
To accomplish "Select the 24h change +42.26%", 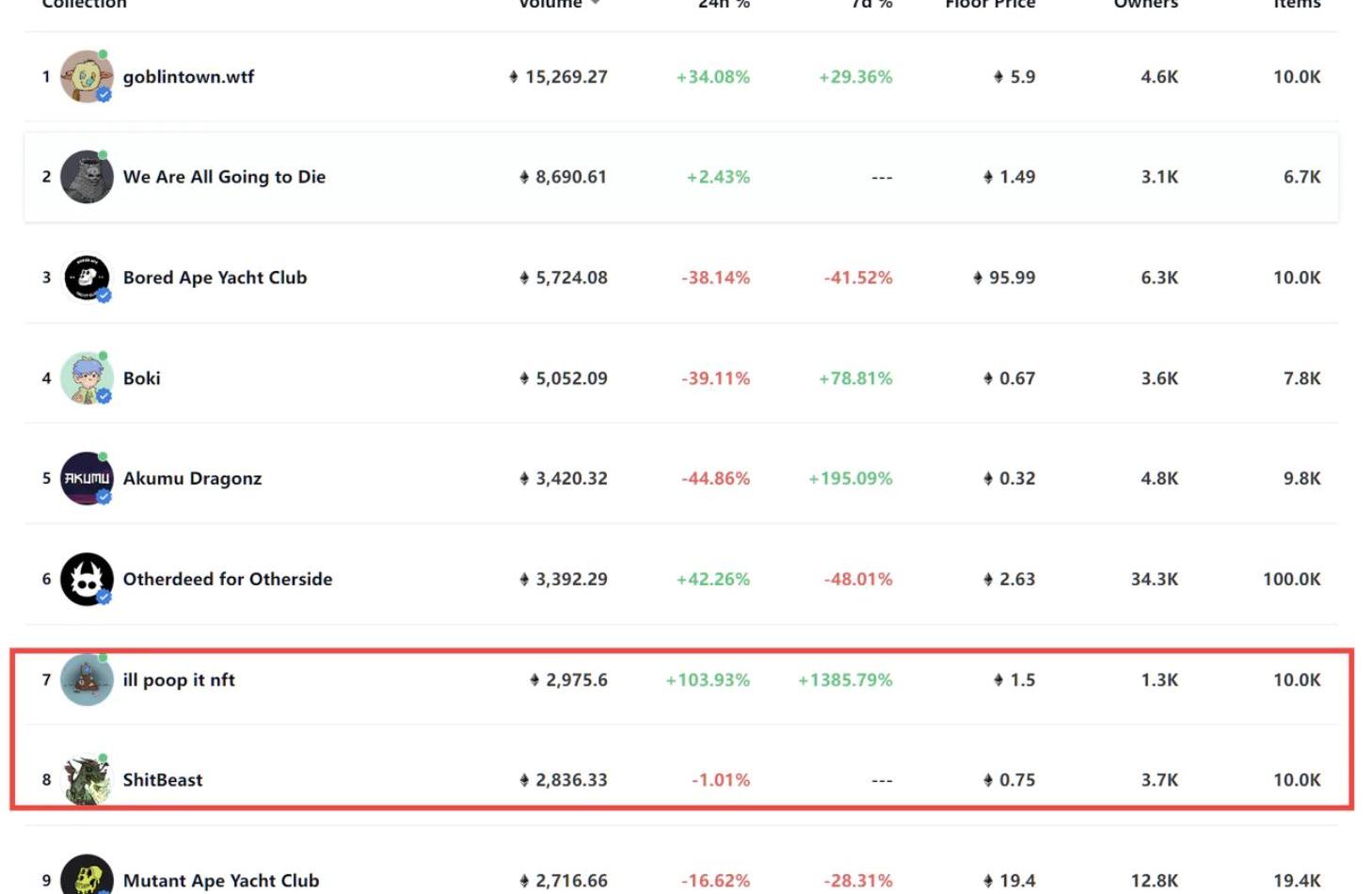I will point(713,579).
